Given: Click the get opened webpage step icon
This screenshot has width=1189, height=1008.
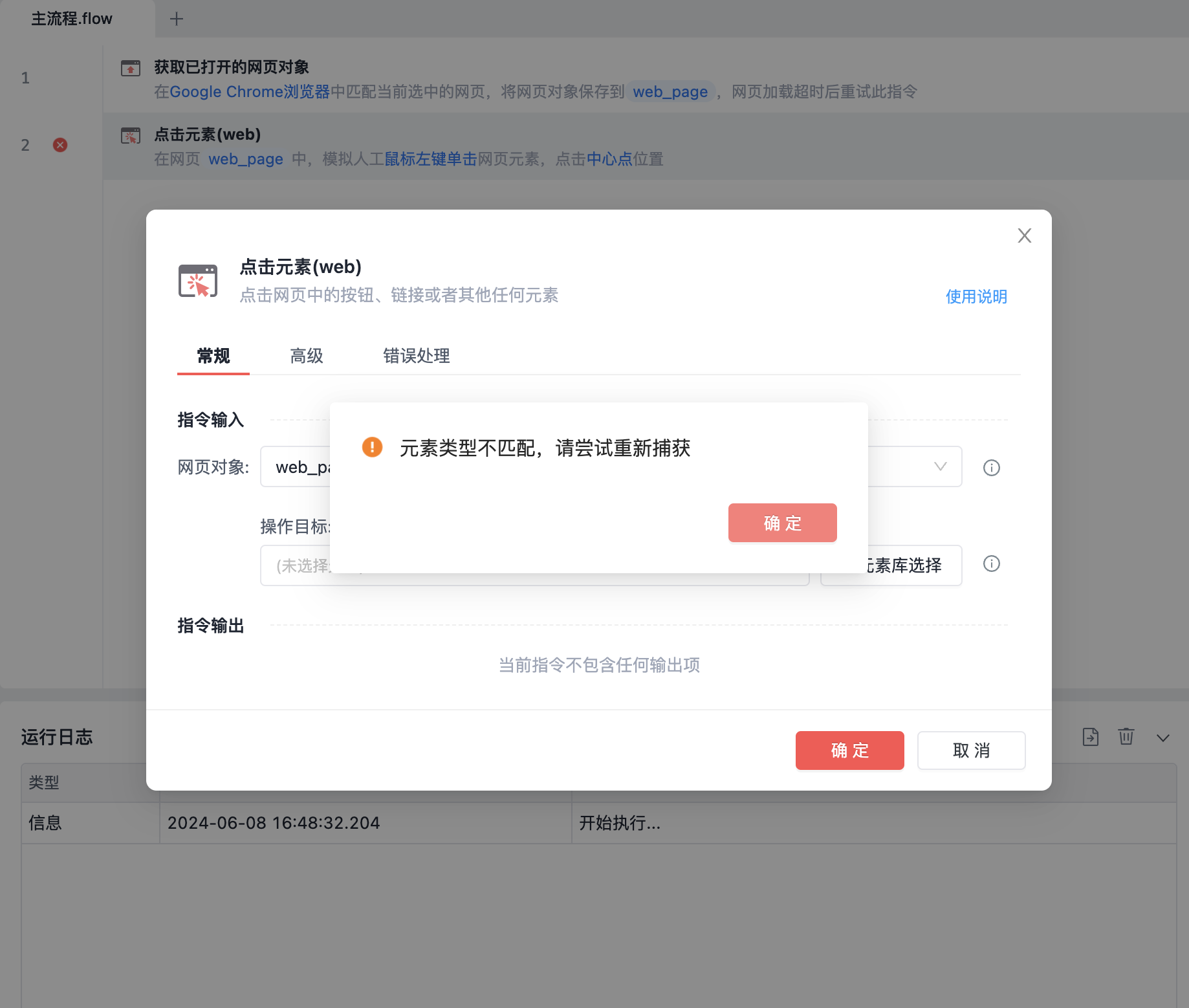Looking at the screenshot, I should pyautogui.click(x=131, y=68).
